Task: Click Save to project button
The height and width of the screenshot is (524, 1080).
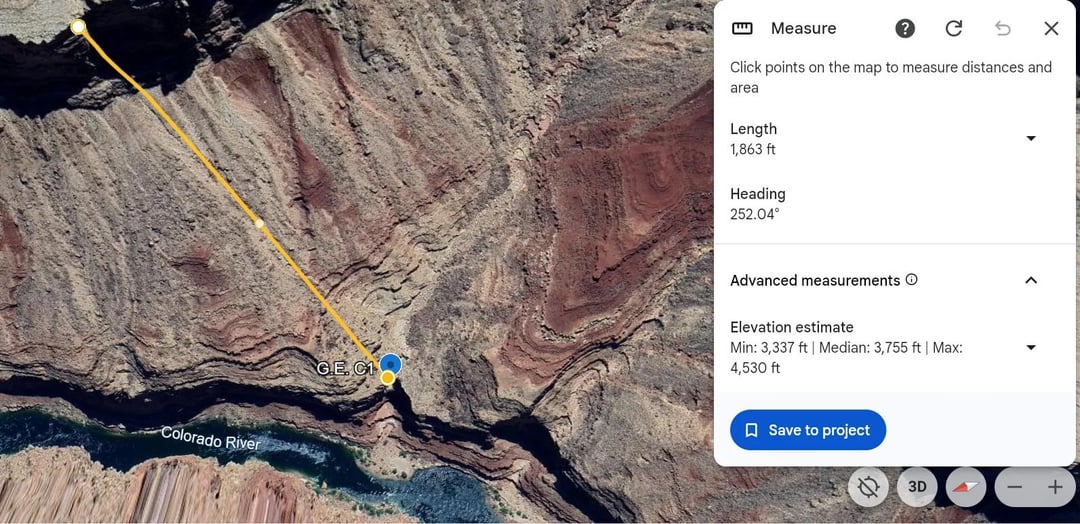Action: point(808,430)
